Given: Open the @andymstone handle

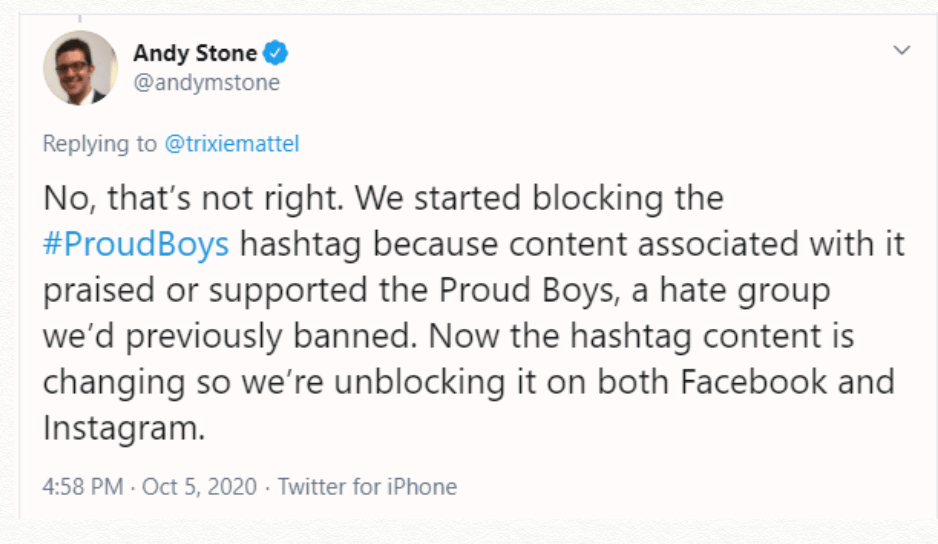Looking at the screenshot, I should [x=206, y=83].
